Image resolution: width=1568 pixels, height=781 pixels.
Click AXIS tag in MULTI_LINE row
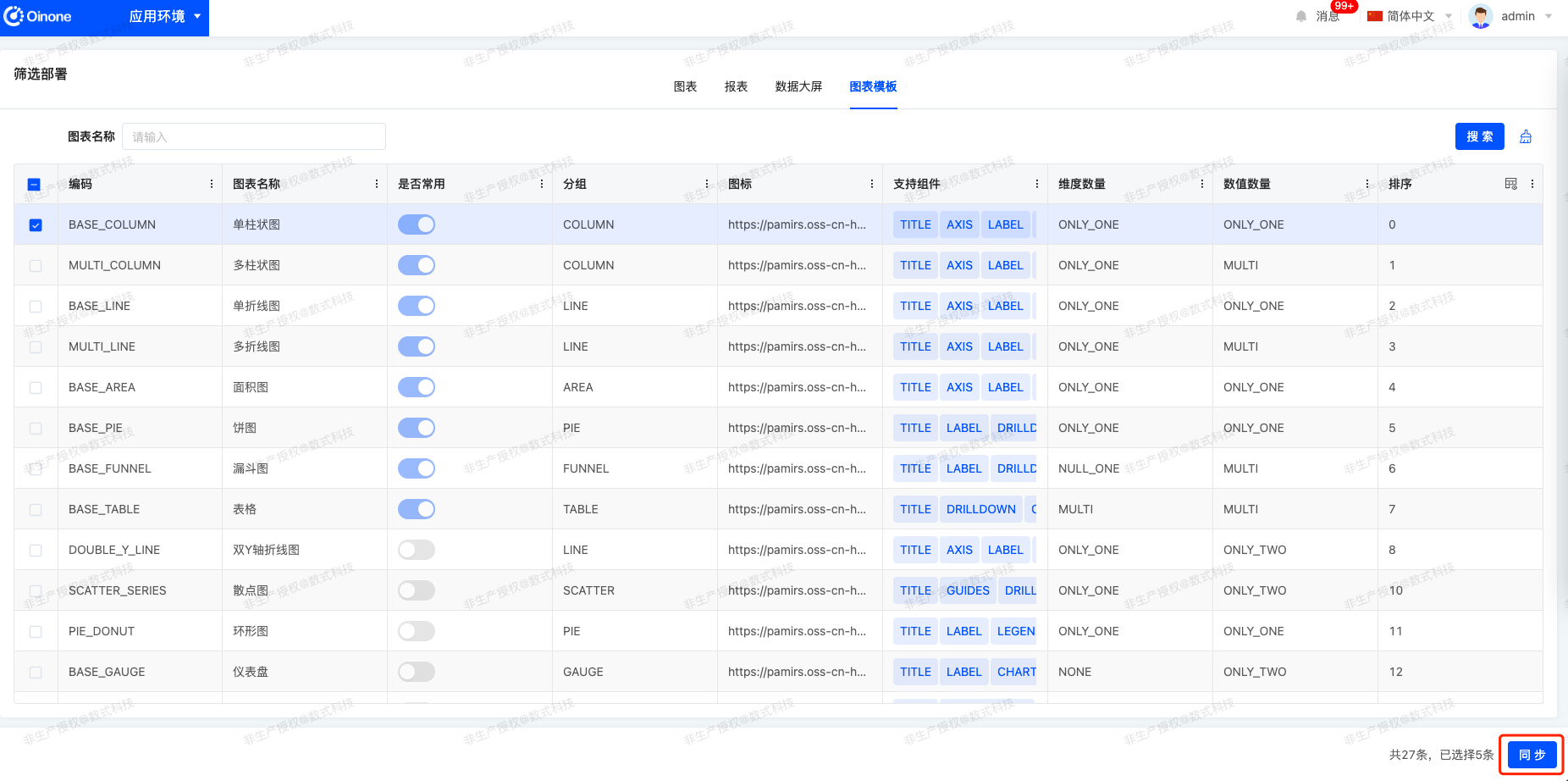[959, 346]
